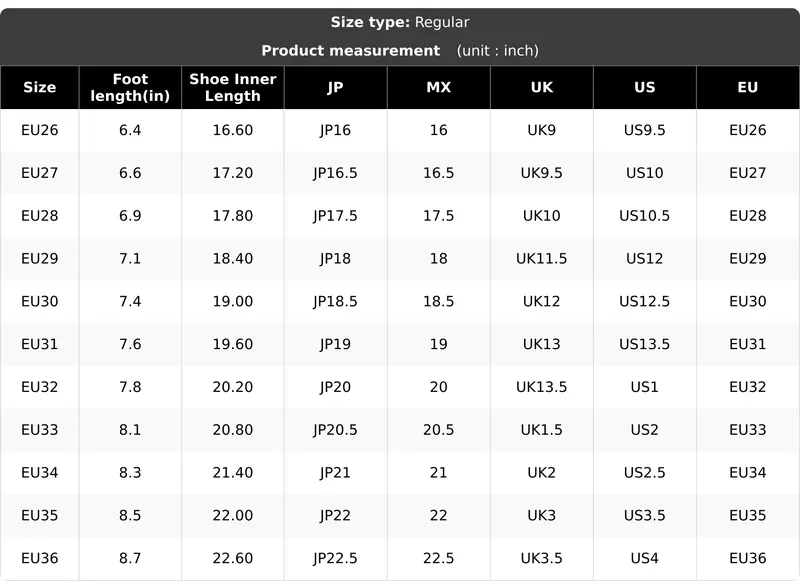Select the 8.5 foot length cell
This screenshot has height=581, width=800.
tap(130, 516)
